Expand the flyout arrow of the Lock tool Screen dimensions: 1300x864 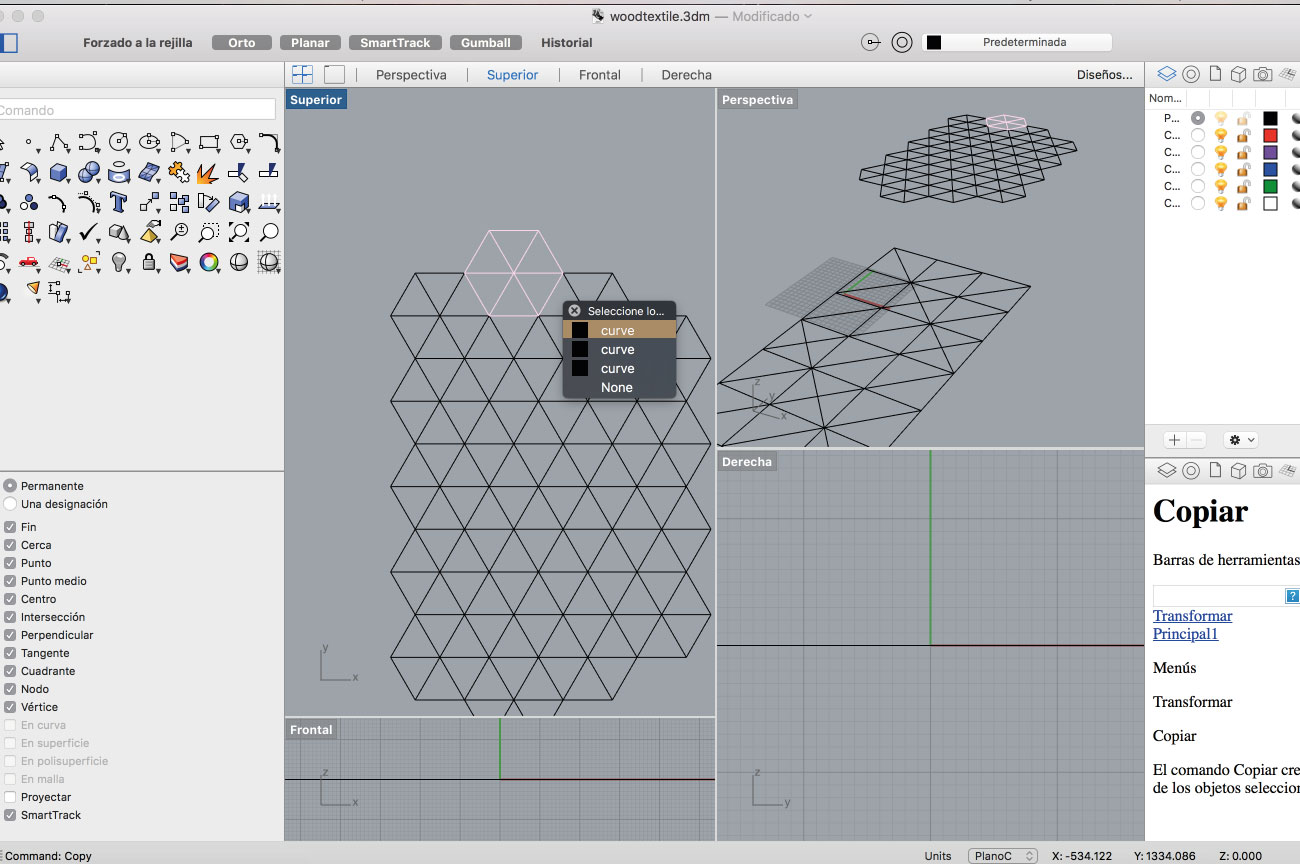tap(159, 271)
